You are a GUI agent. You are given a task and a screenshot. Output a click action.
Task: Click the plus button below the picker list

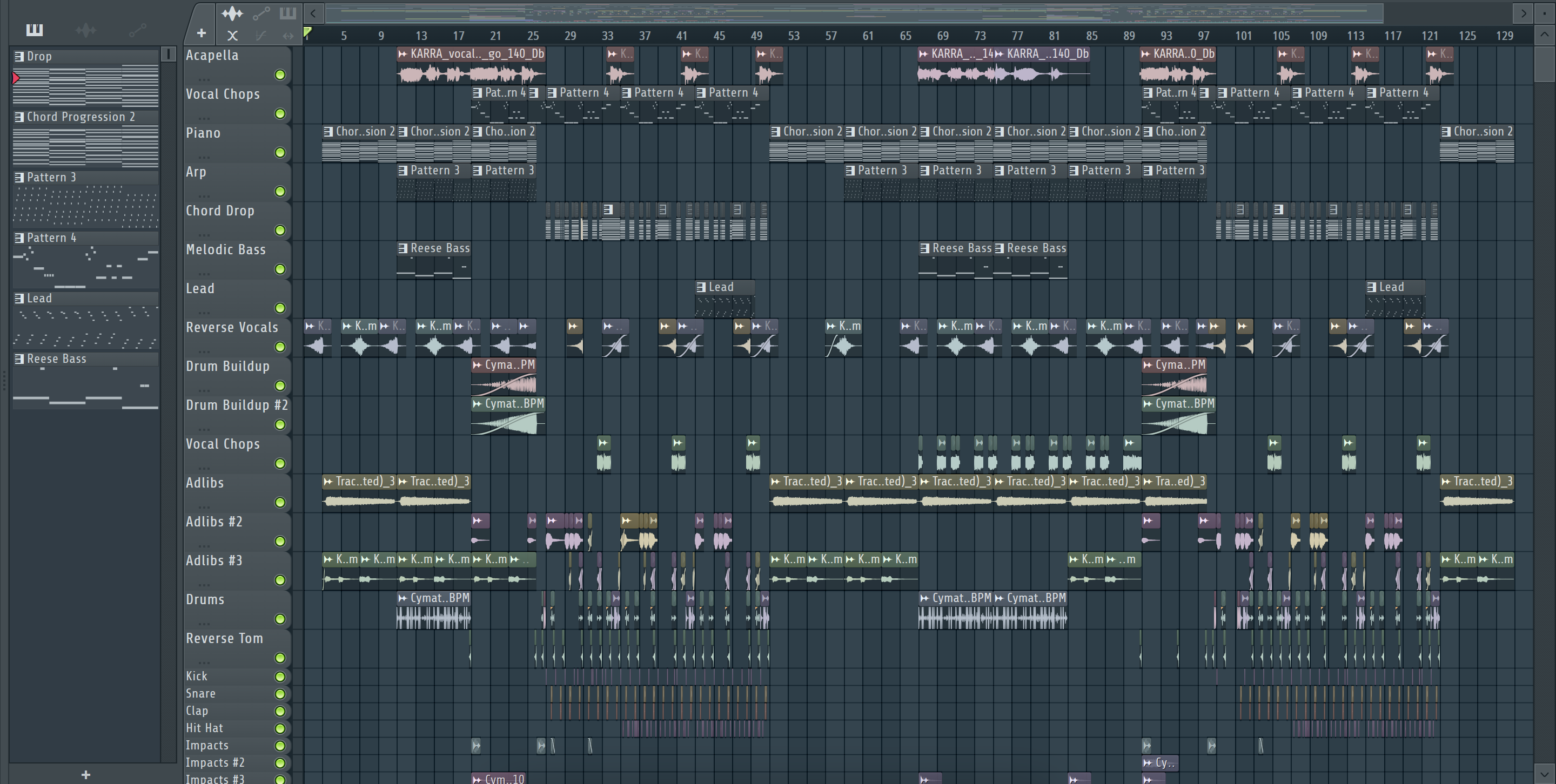(x=86, y=774)
